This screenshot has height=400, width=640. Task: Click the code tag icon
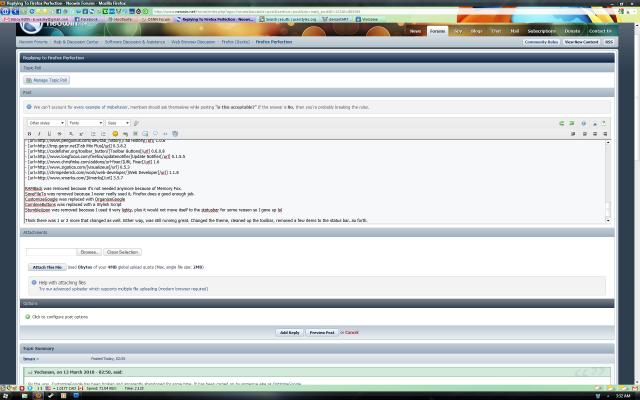point(165,134)
